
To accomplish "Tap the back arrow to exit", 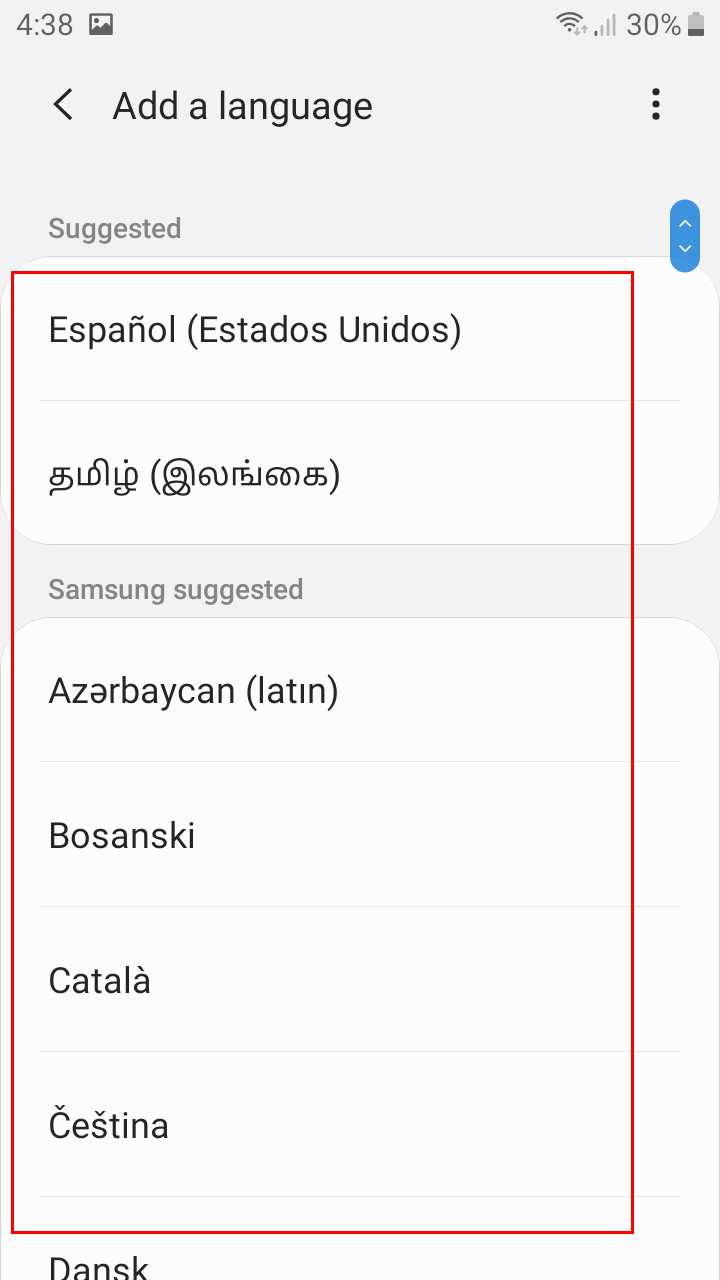I will [x=63, y=105].
